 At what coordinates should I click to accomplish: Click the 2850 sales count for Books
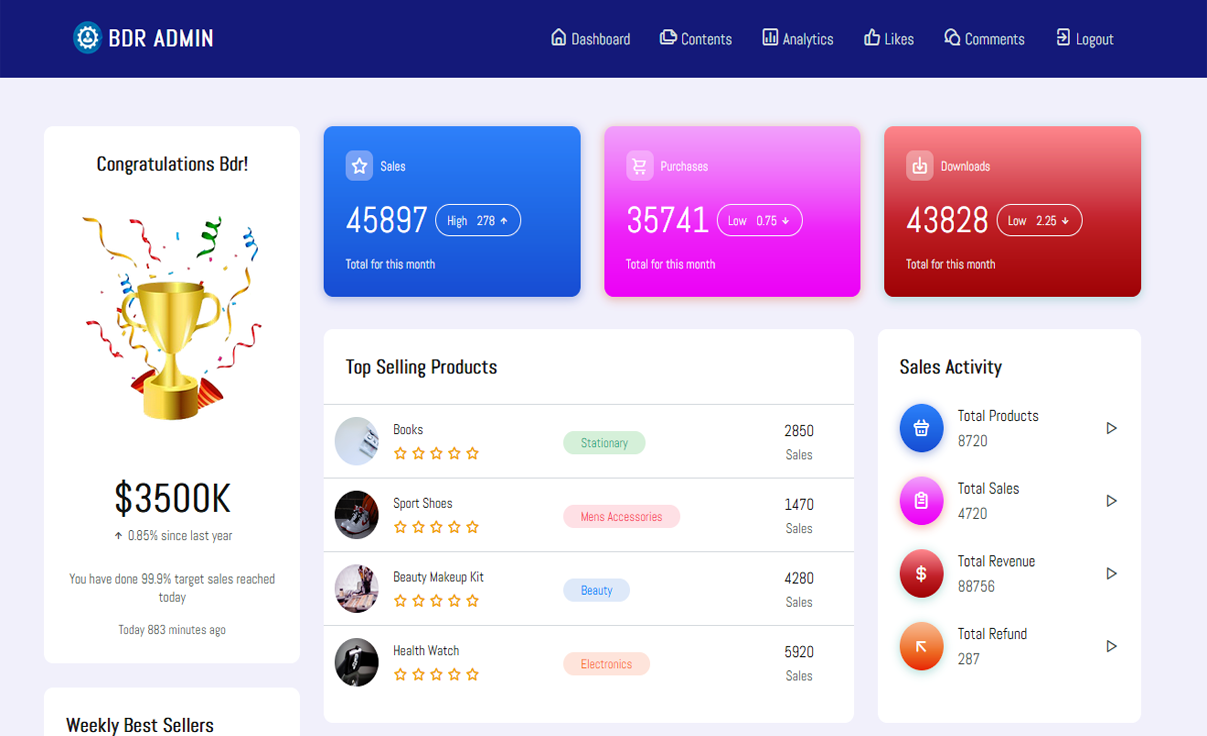tap(799, 431)
